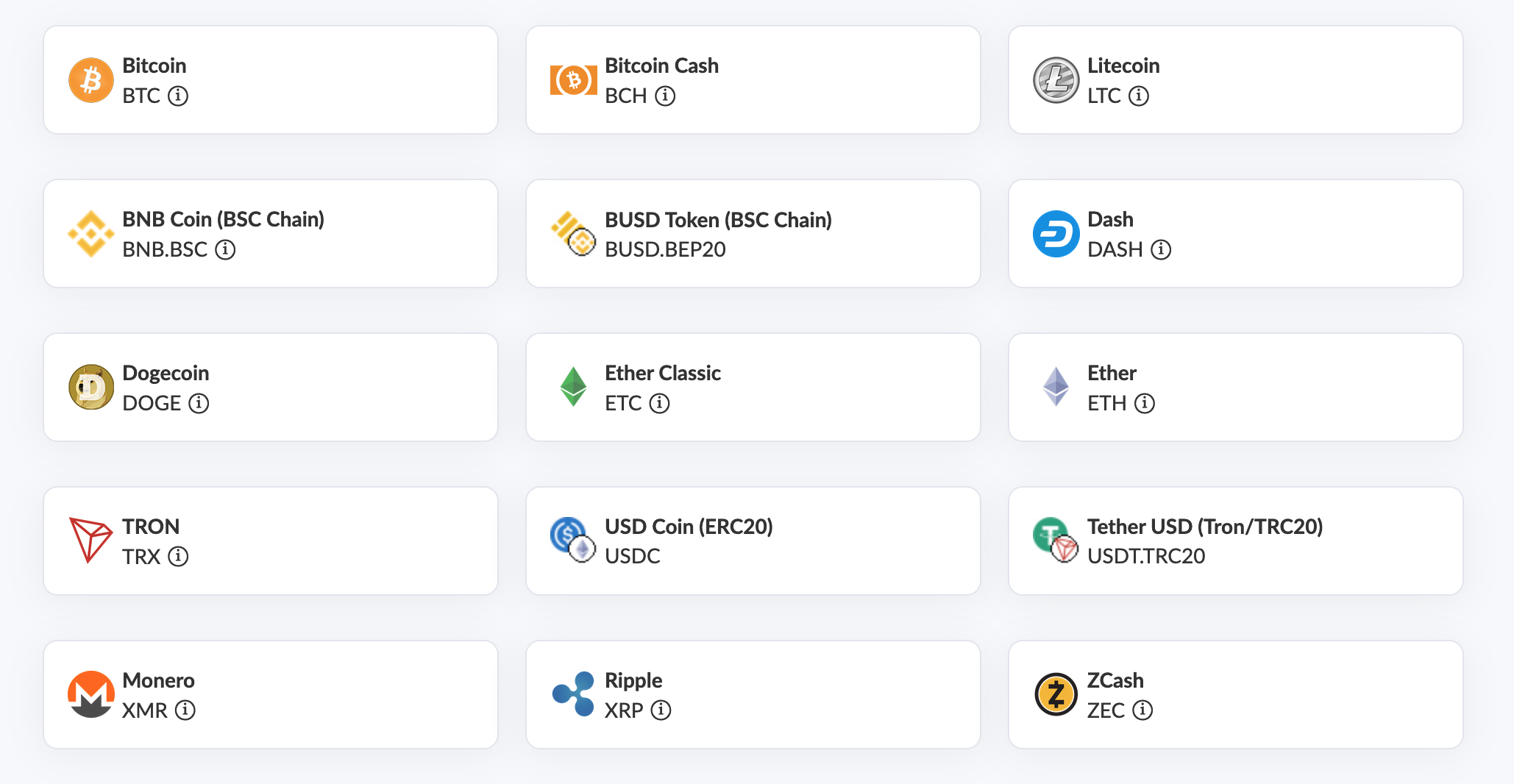
Task: Pick the BUSD Token (BSC Chain) label
Action: click(x=718, y=220)
